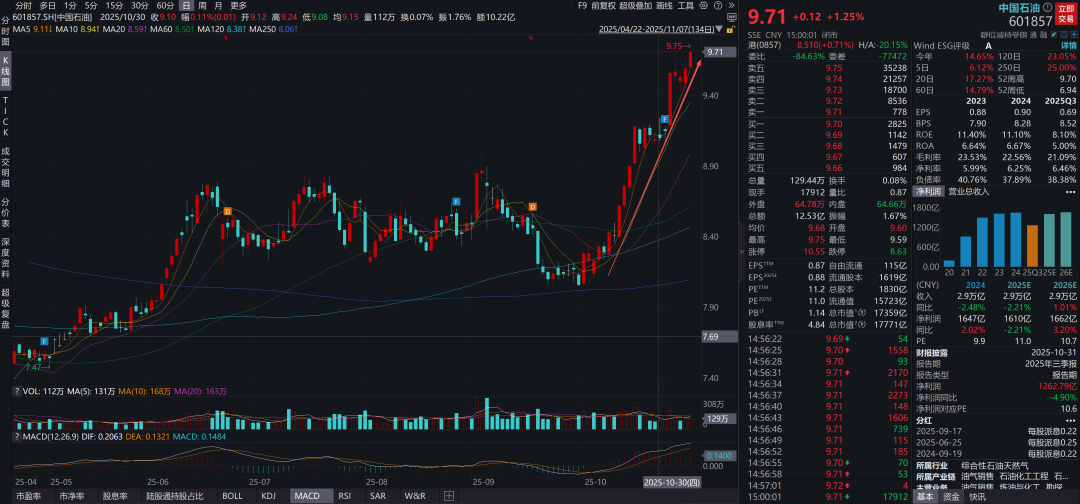The height and width of the screenshot is (504, 1080).
Task: Select the 市净率 indicator tab
Action: click(x=72, y=496)
